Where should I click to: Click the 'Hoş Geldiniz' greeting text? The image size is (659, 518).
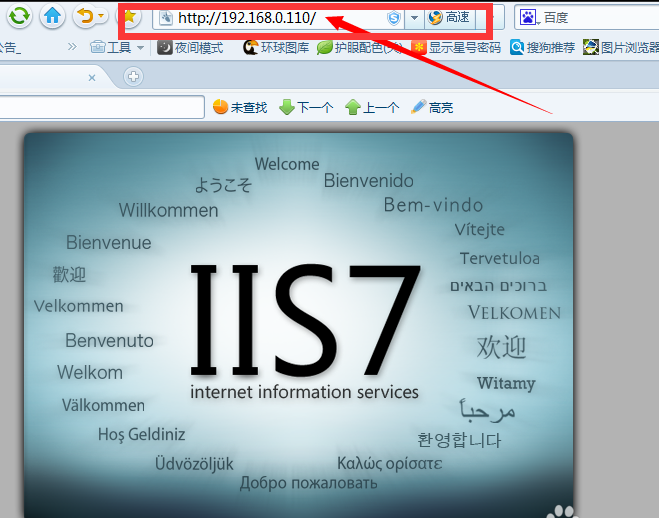(x=142, y=434)
